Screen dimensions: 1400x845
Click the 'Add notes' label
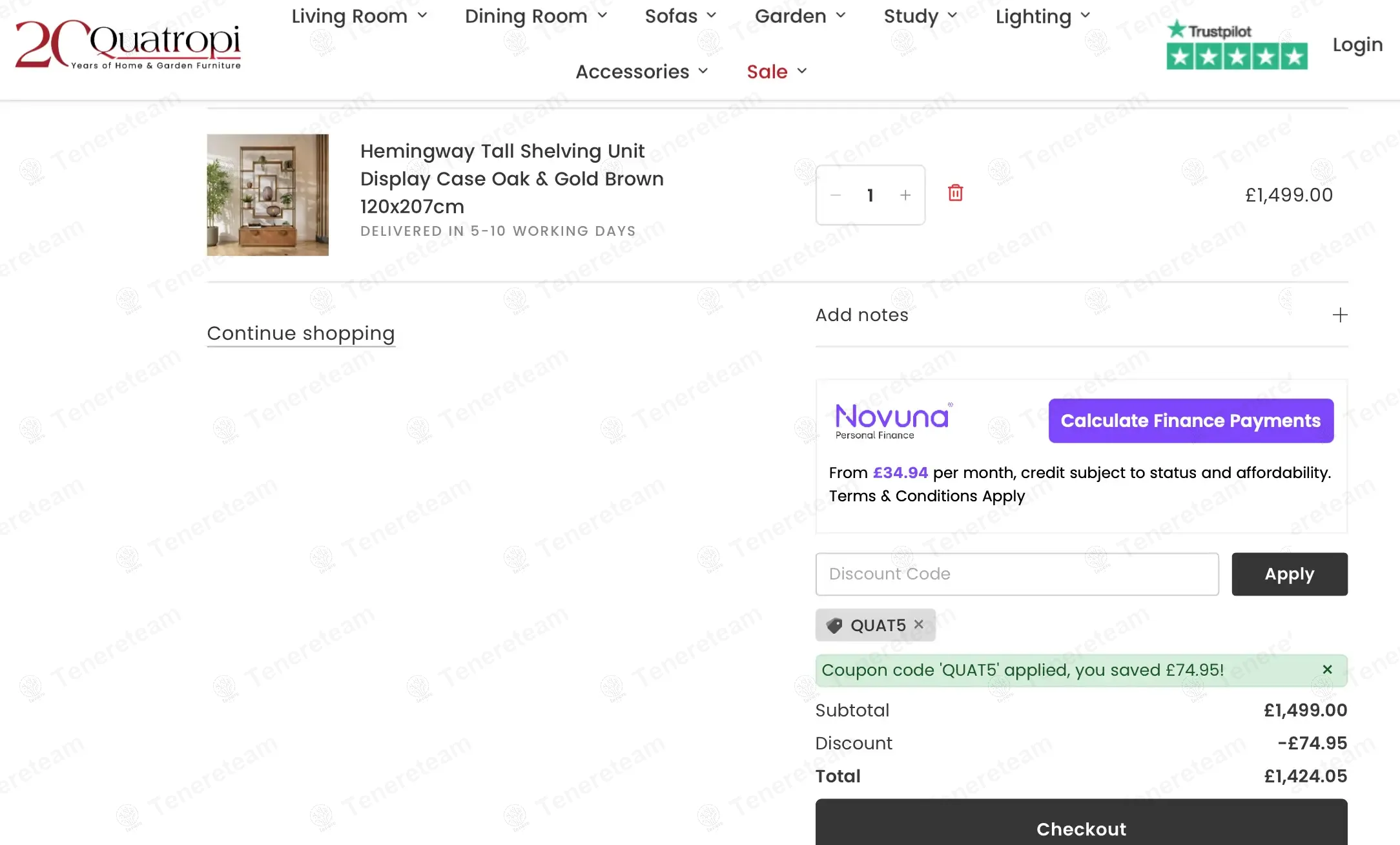tap(861, 315)
